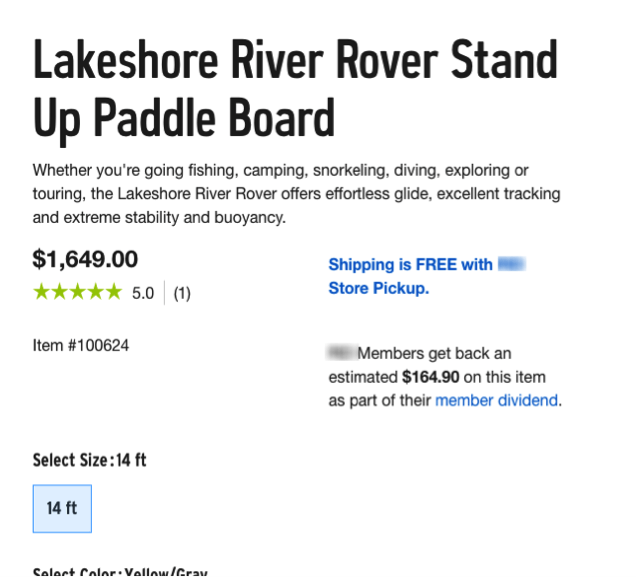This screenshot has width=637, height=577.
Task: Click the estimated $164.90 dividend amount
Action: coord(431,377)
